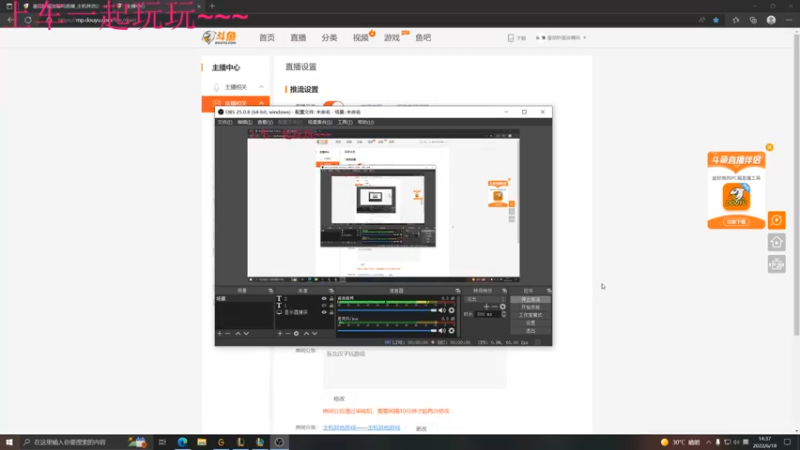
Task: Refresh the browser page
Action: [x=28, y=20]
